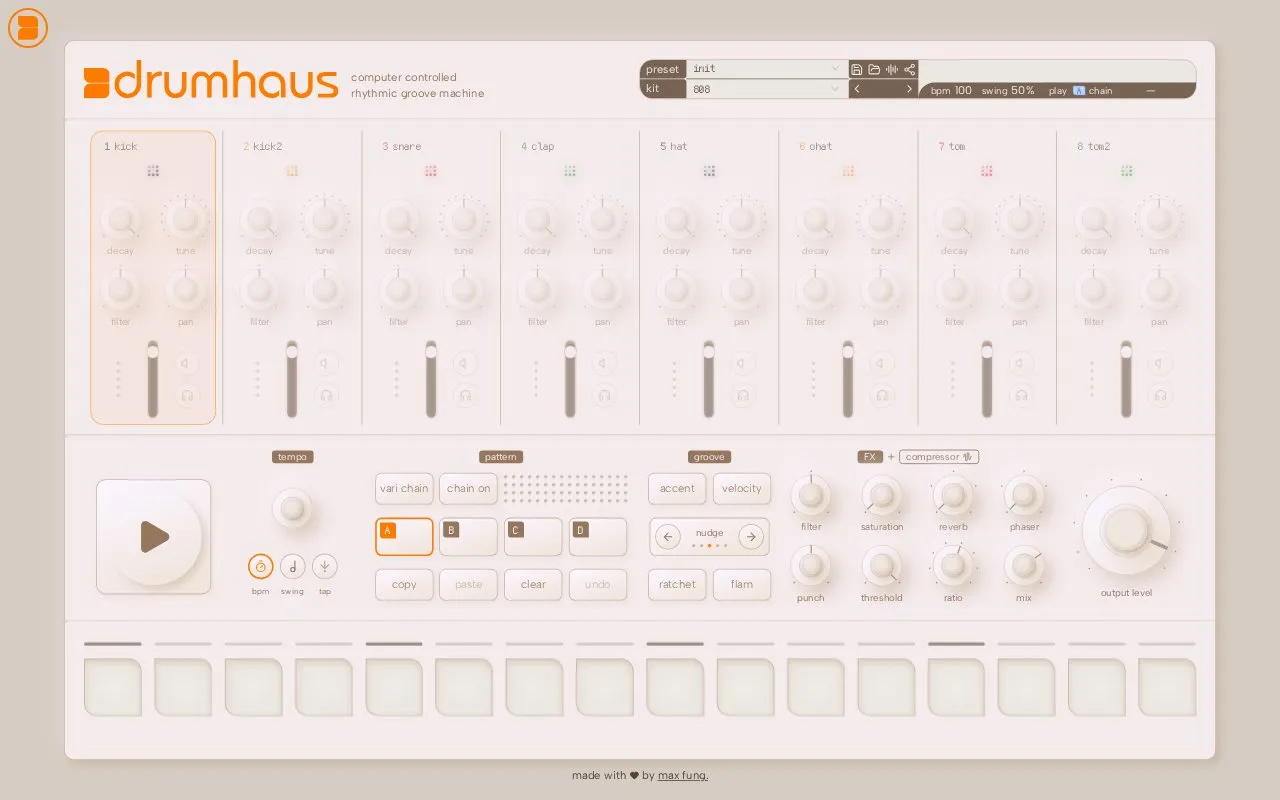Open the preset dropdown showing init
The height and width of the screenshot is (800, 1280).
tap(767, 69)
